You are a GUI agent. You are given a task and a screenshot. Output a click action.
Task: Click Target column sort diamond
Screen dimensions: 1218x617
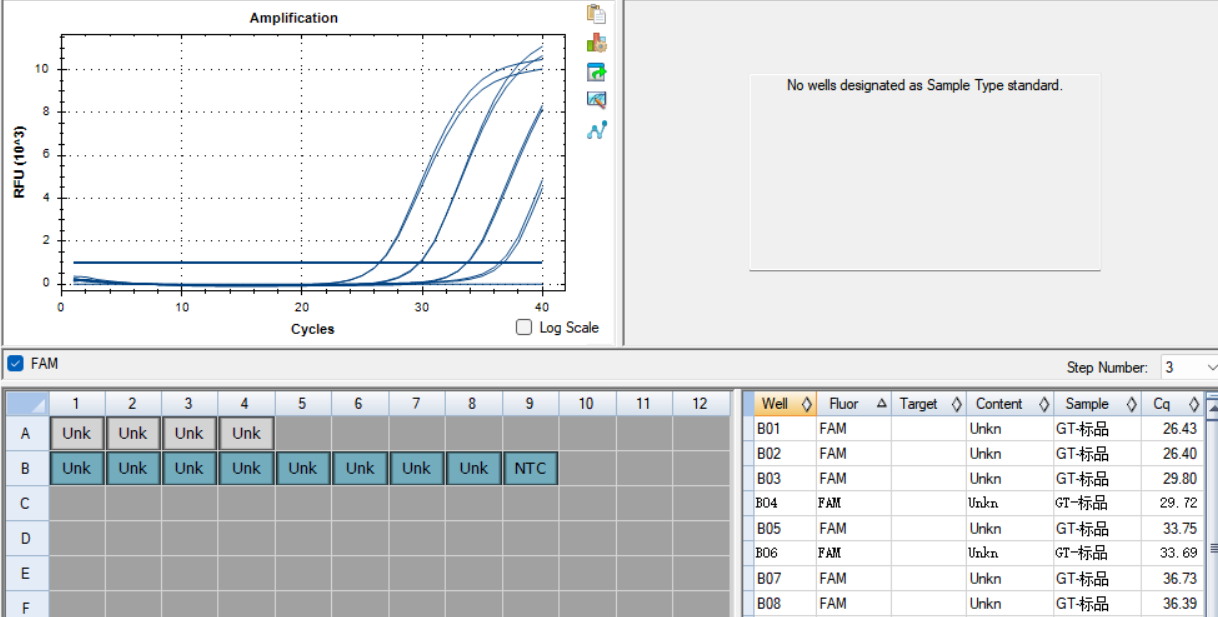956,405
